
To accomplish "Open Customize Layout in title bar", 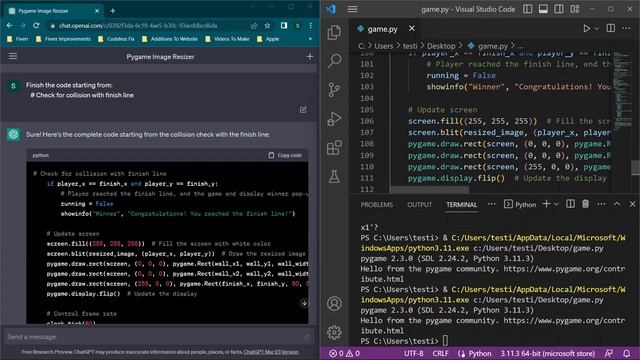I will pos(575,9).
